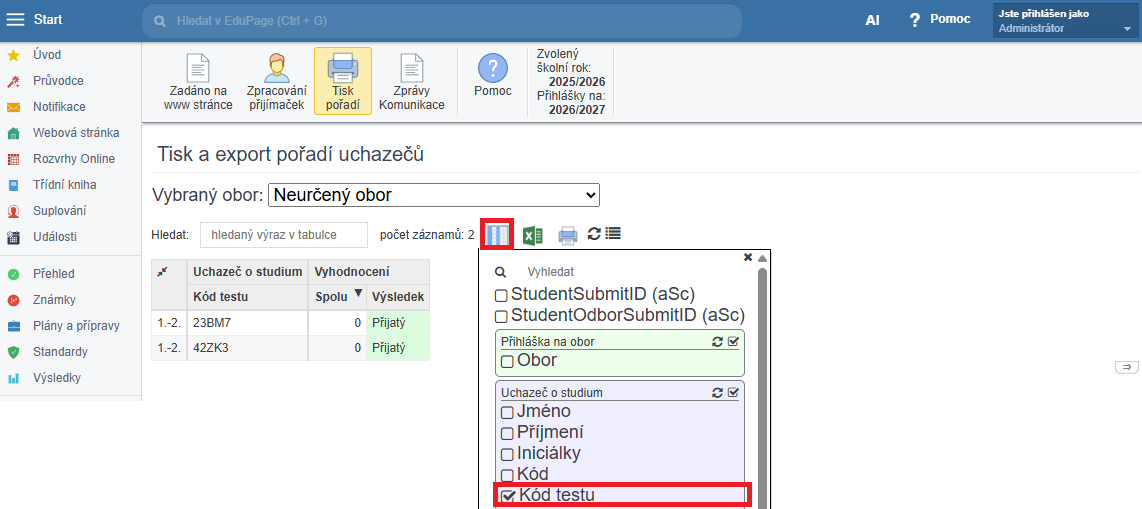This screenshot has width=1142, height=509.
Task: Click the printer icon above the table
Action: coord(568,235)
